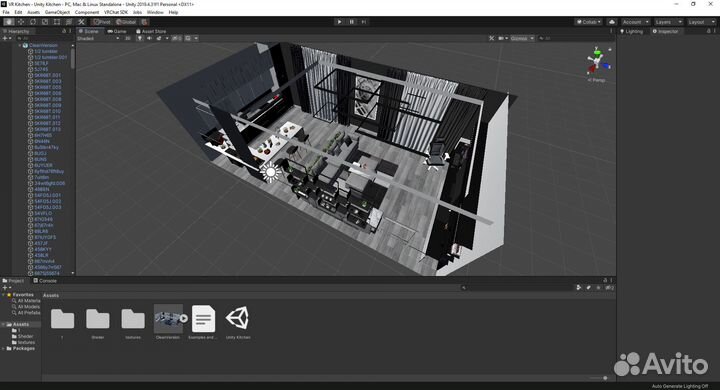
Task: Switch to the Game tab
Action: 117,31
